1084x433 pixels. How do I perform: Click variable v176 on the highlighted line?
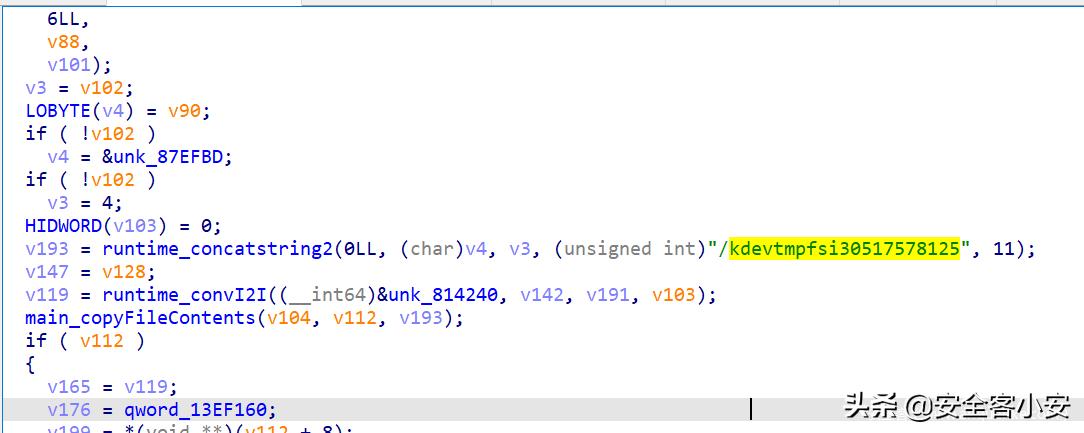click(x=69, y=409)
